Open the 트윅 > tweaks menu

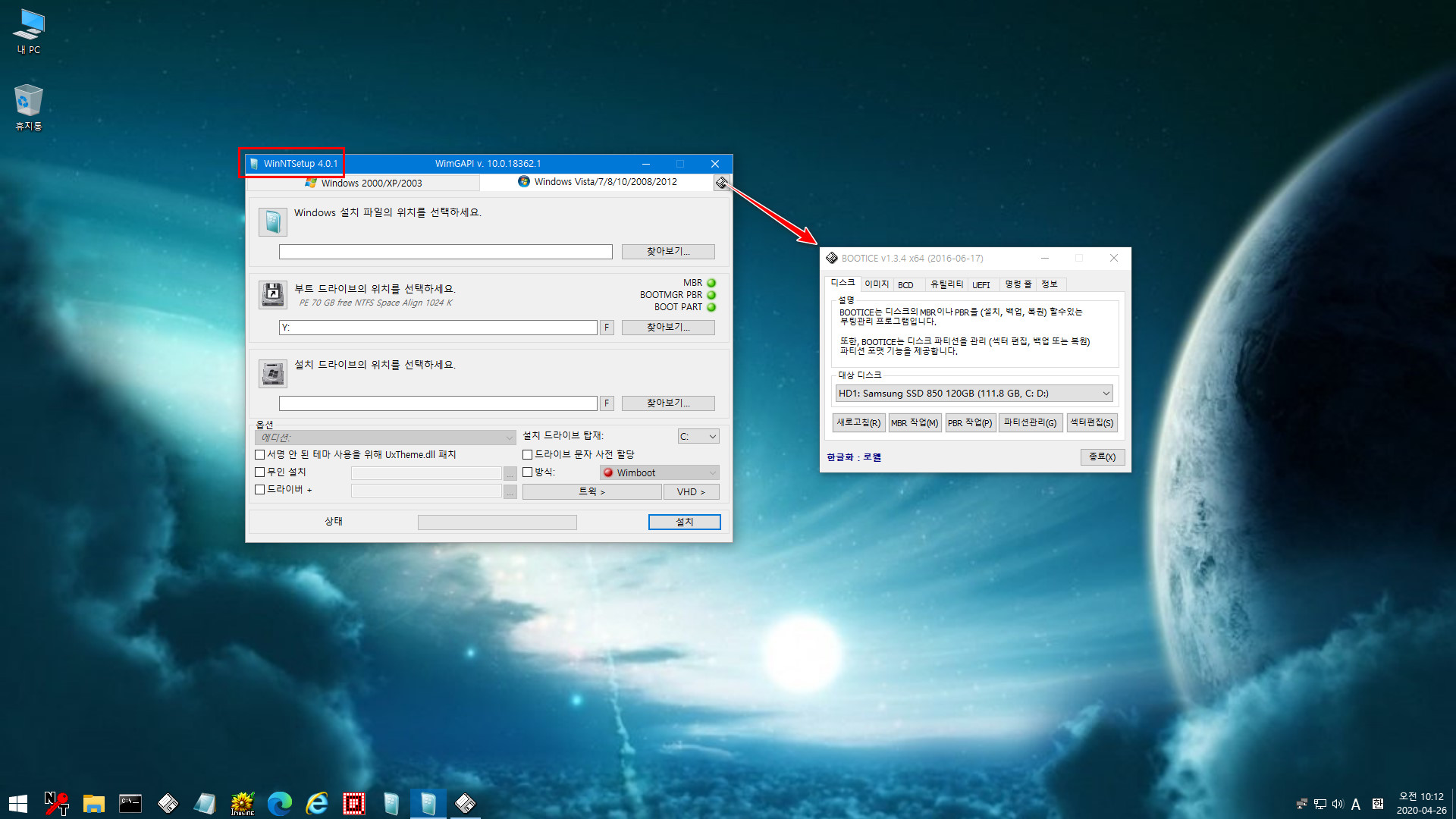click(591, 492)
